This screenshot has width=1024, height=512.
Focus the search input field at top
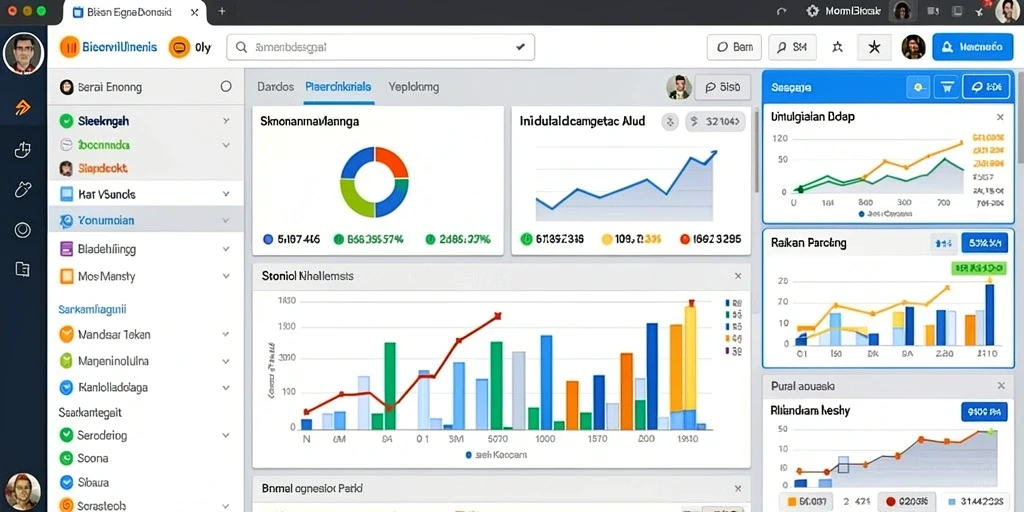click(x=380, y=47)
